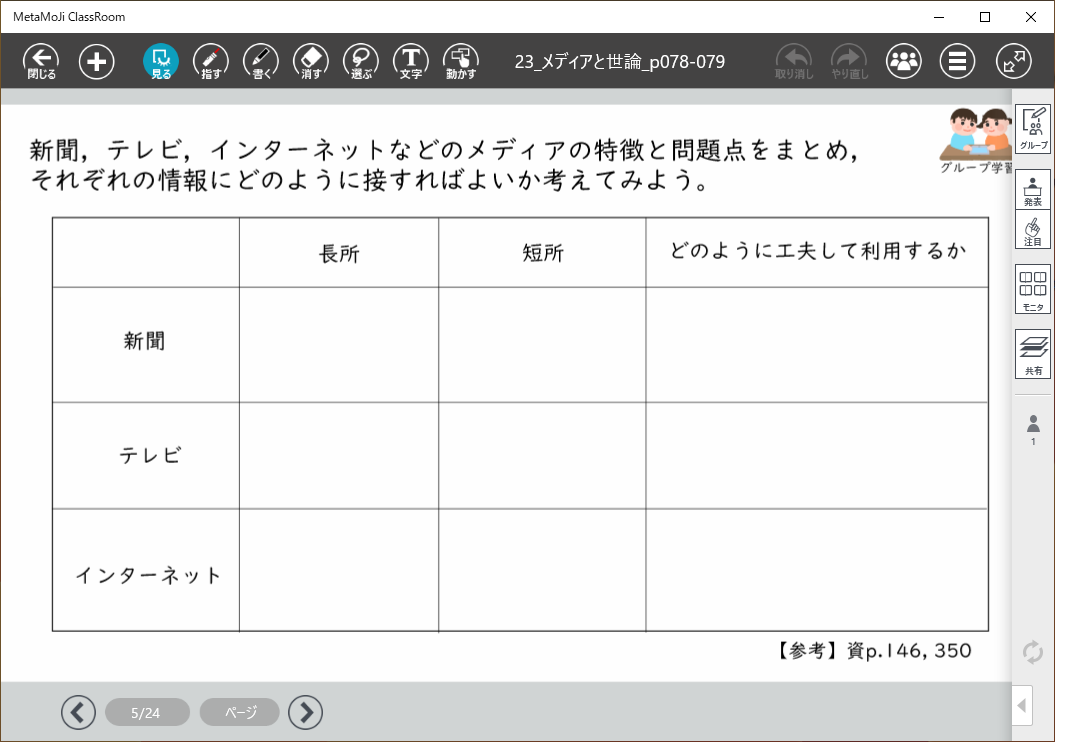Select the 消す (eraser) tool

[x=311, y=61]
